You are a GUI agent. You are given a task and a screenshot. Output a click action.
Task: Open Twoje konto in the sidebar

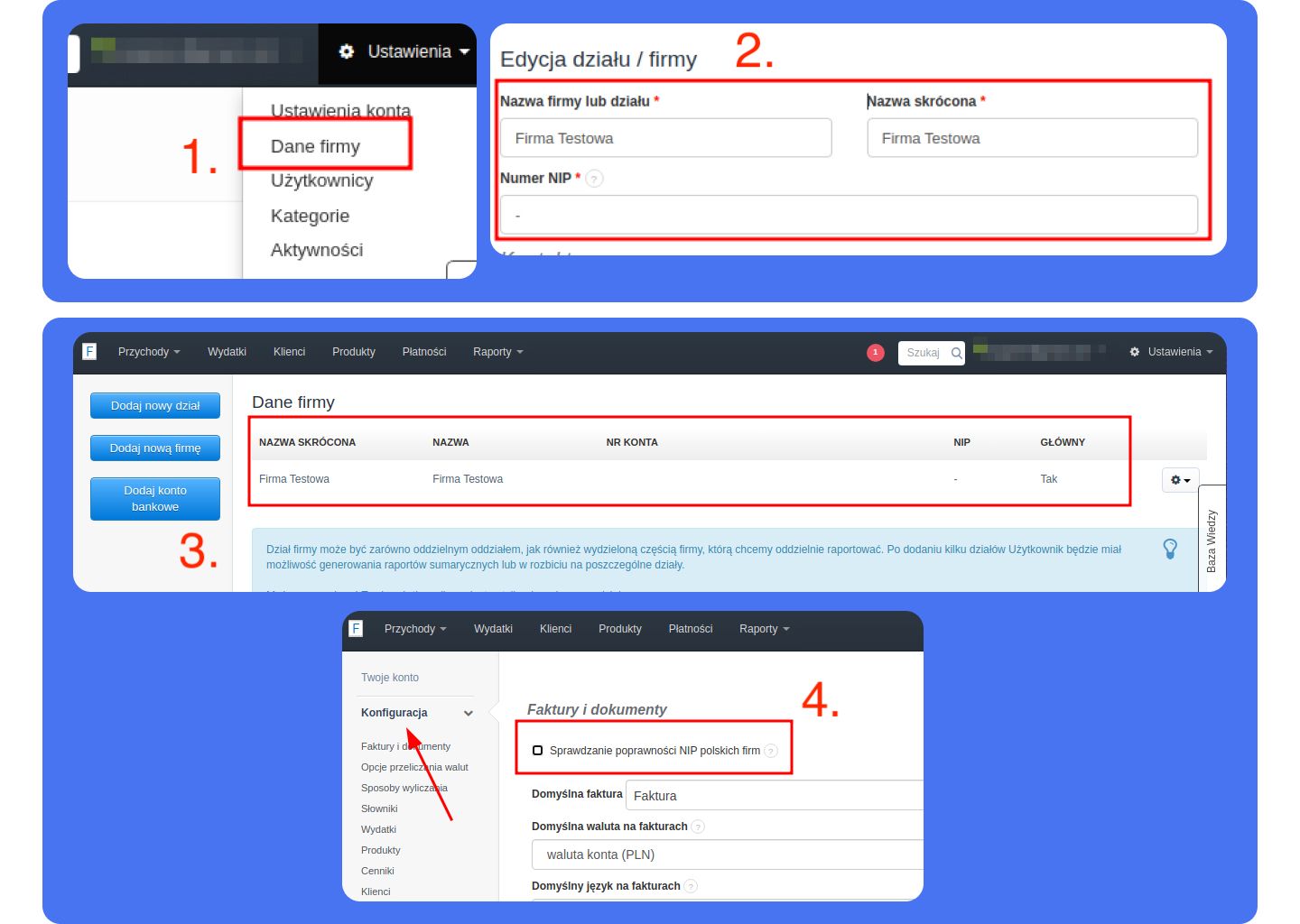click(x=390, y=678)
